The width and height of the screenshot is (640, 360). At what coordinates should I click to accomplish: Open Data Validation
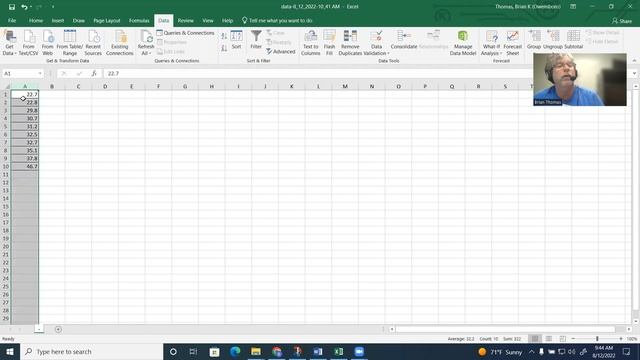376,43
